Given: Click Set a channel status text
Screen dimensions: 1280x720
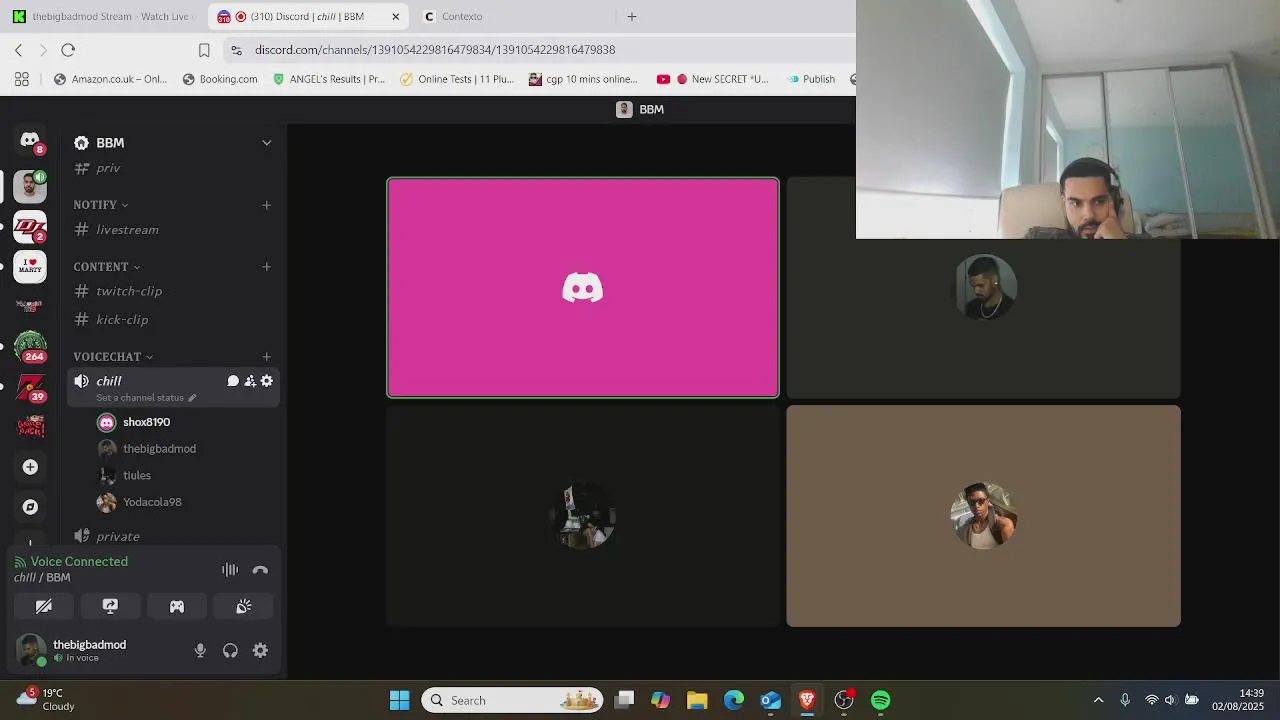Looking at the screenshot, I should [140, 398].
